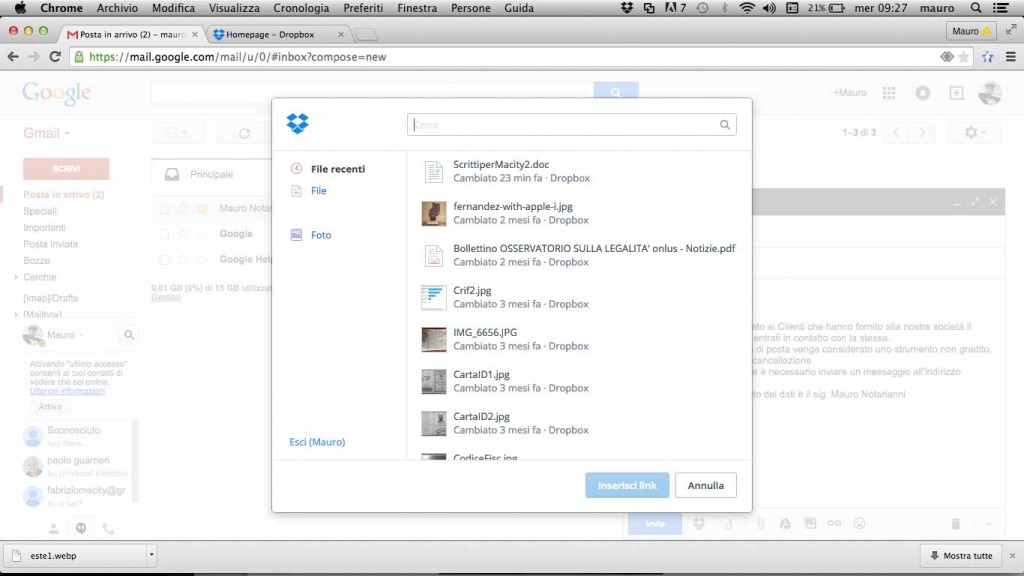
Task: Click the SCRIVI compose button in Gmail
Action: (x=66, y=168)
